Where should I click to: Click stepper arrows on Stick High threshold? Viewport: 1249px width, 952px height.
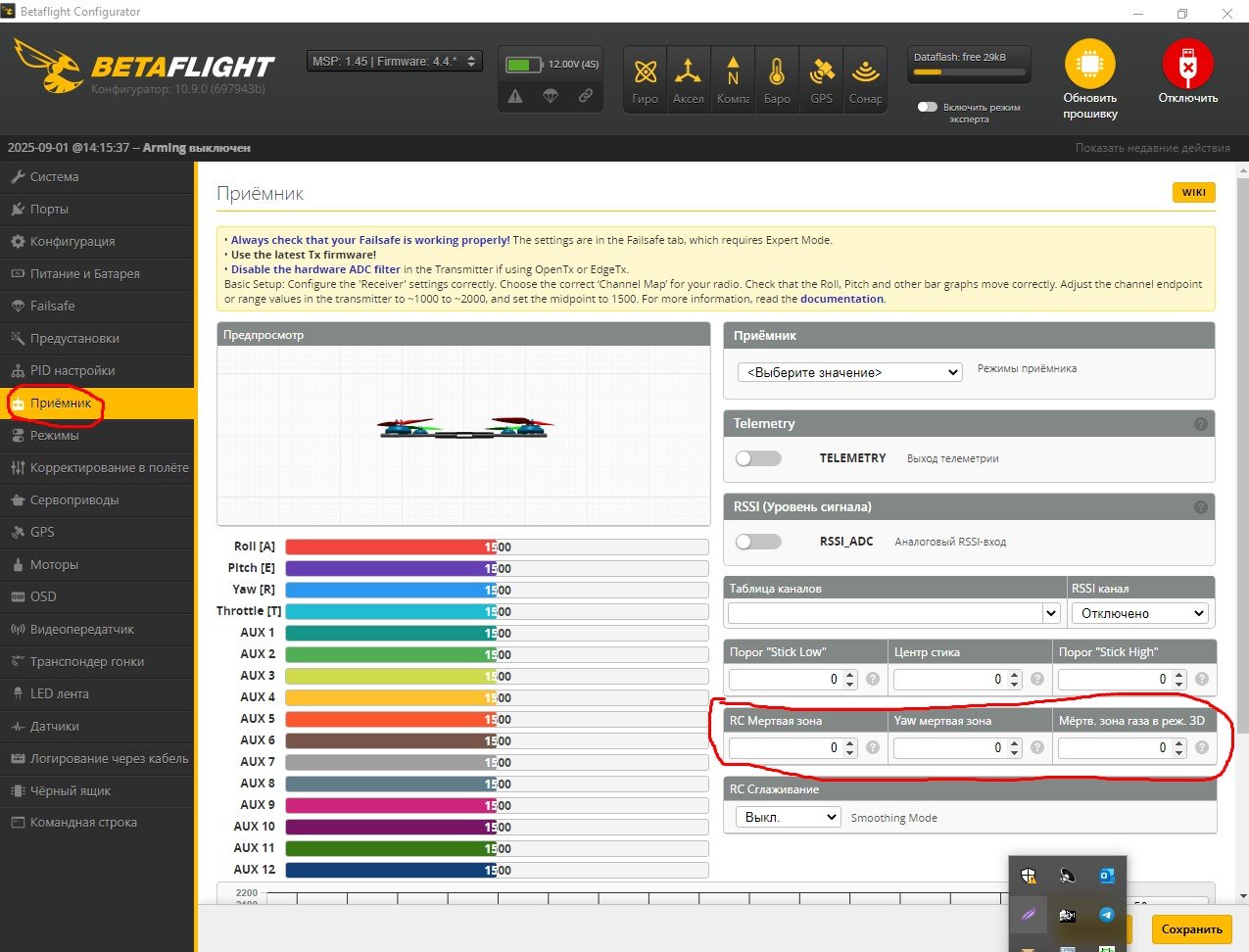point(1178,679)
